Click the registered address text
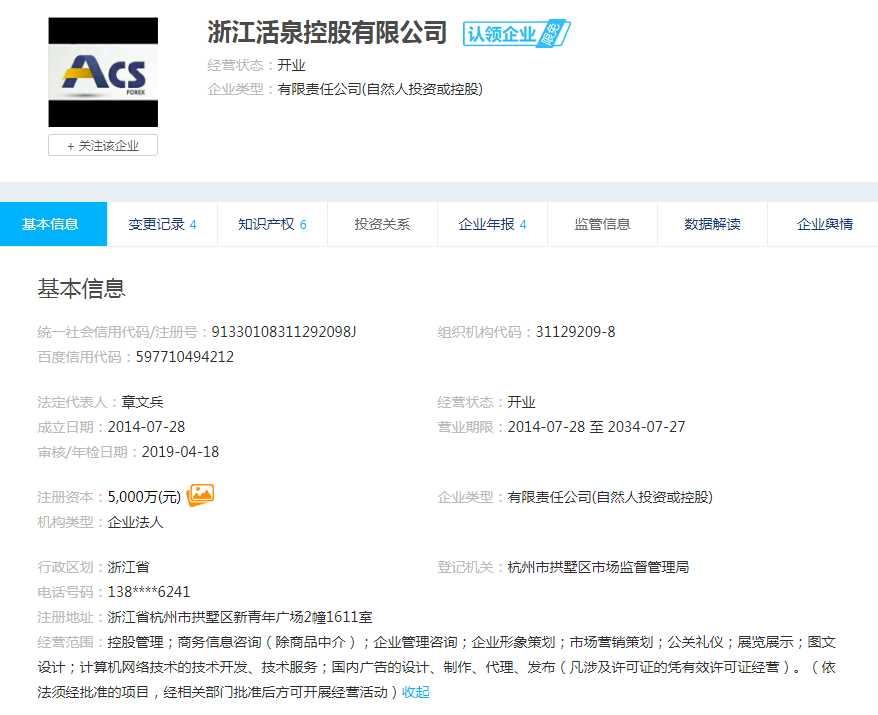Viewport: 878px width, 715px height. pos(240,617)
